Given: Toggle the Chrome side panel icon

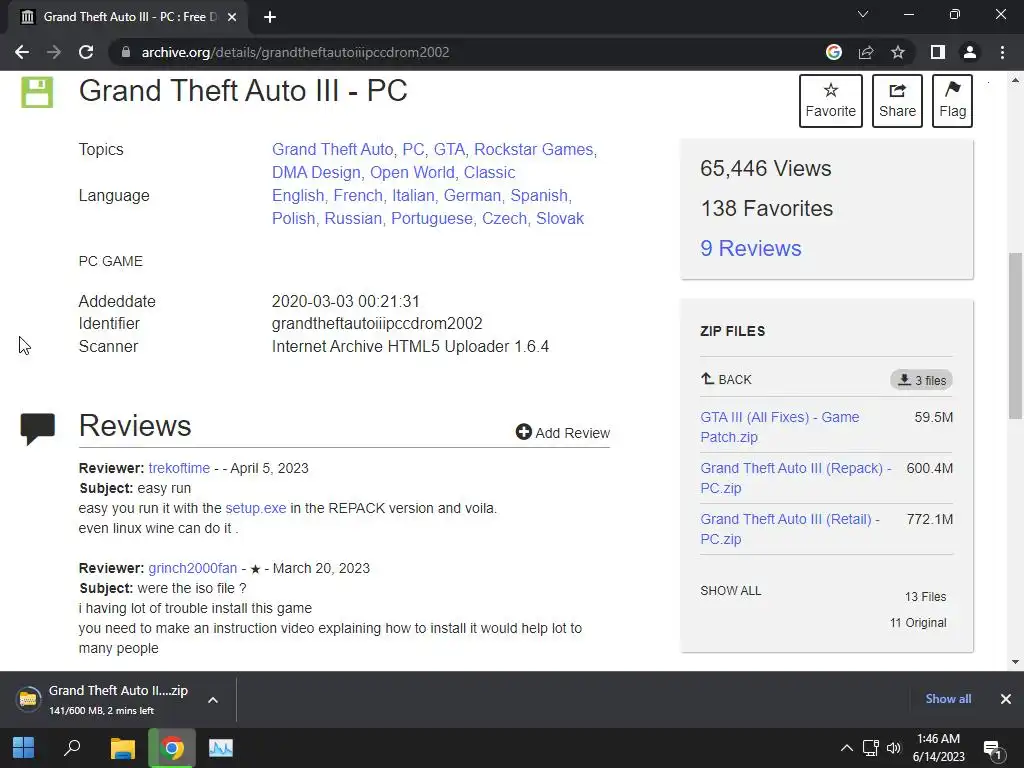Looking at the screenshot, I should pyautogui.click(x=938, y=52).
